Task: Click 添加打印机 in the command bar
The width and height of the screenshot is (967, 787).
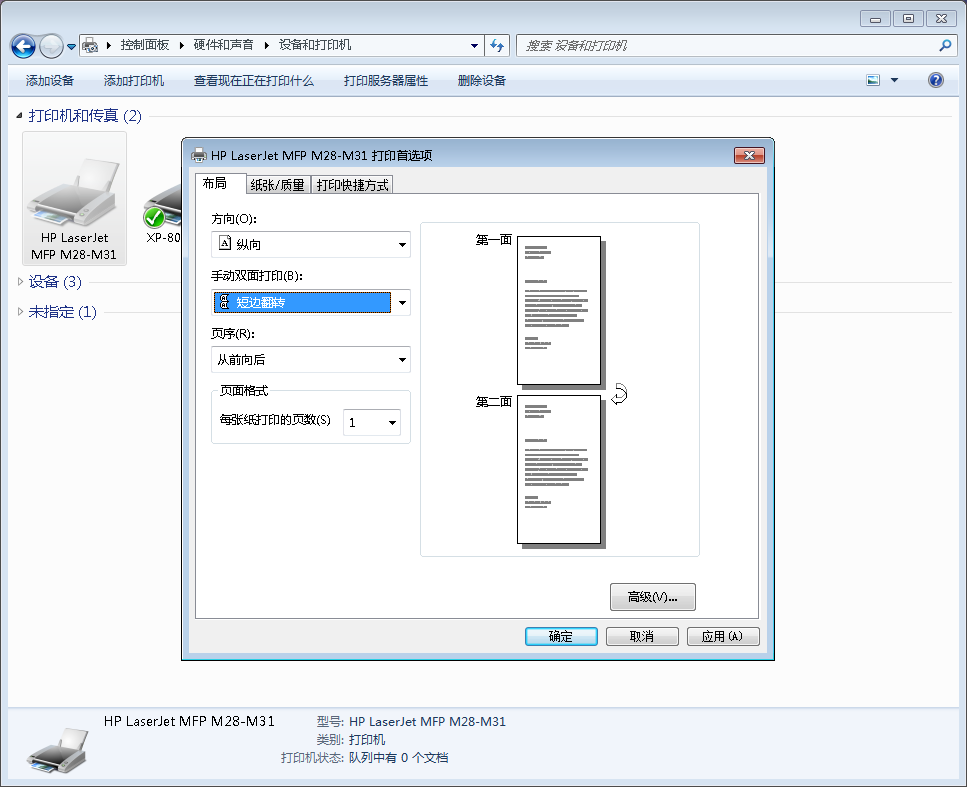Action: 134,81
